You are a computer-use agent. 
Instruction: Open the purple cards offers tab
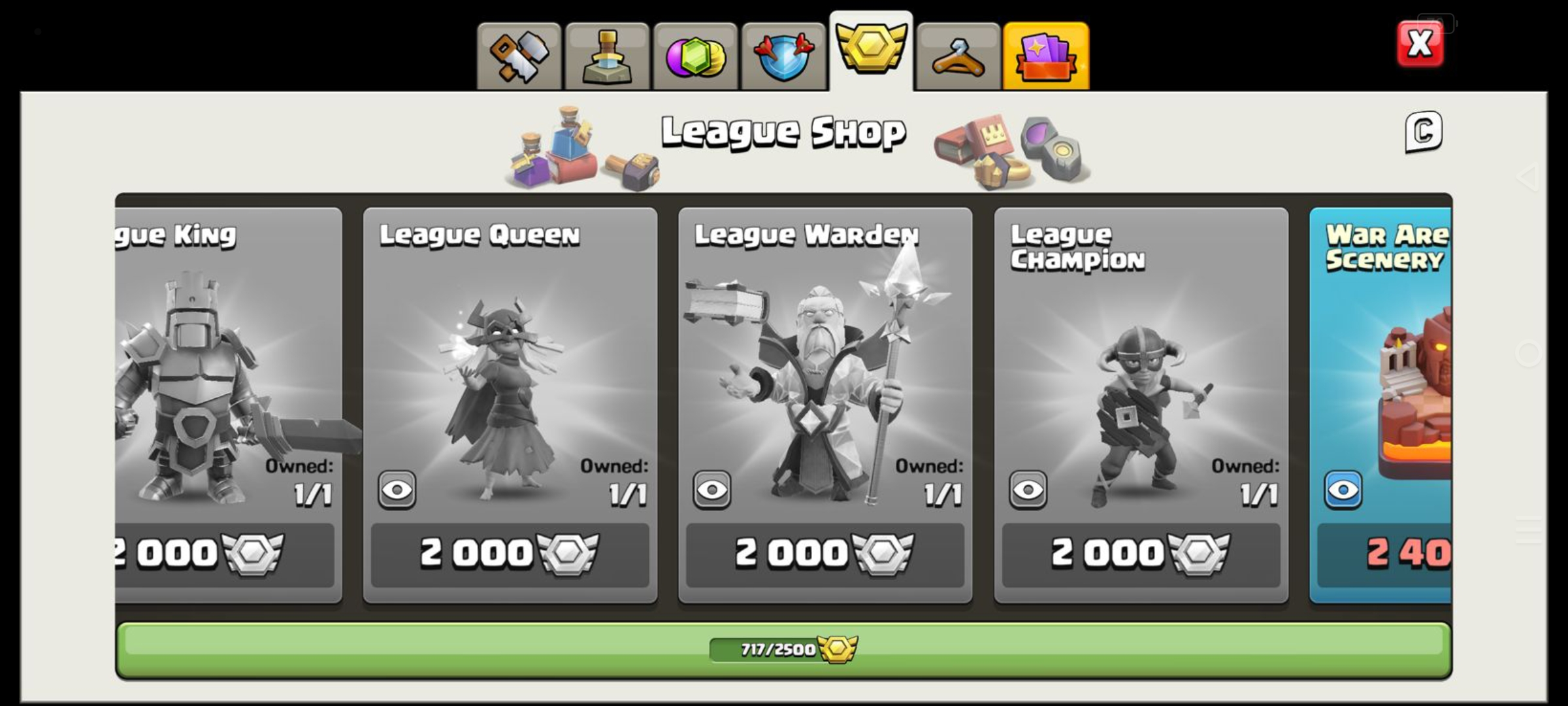pyautogui.click(x=1046, y=56)
